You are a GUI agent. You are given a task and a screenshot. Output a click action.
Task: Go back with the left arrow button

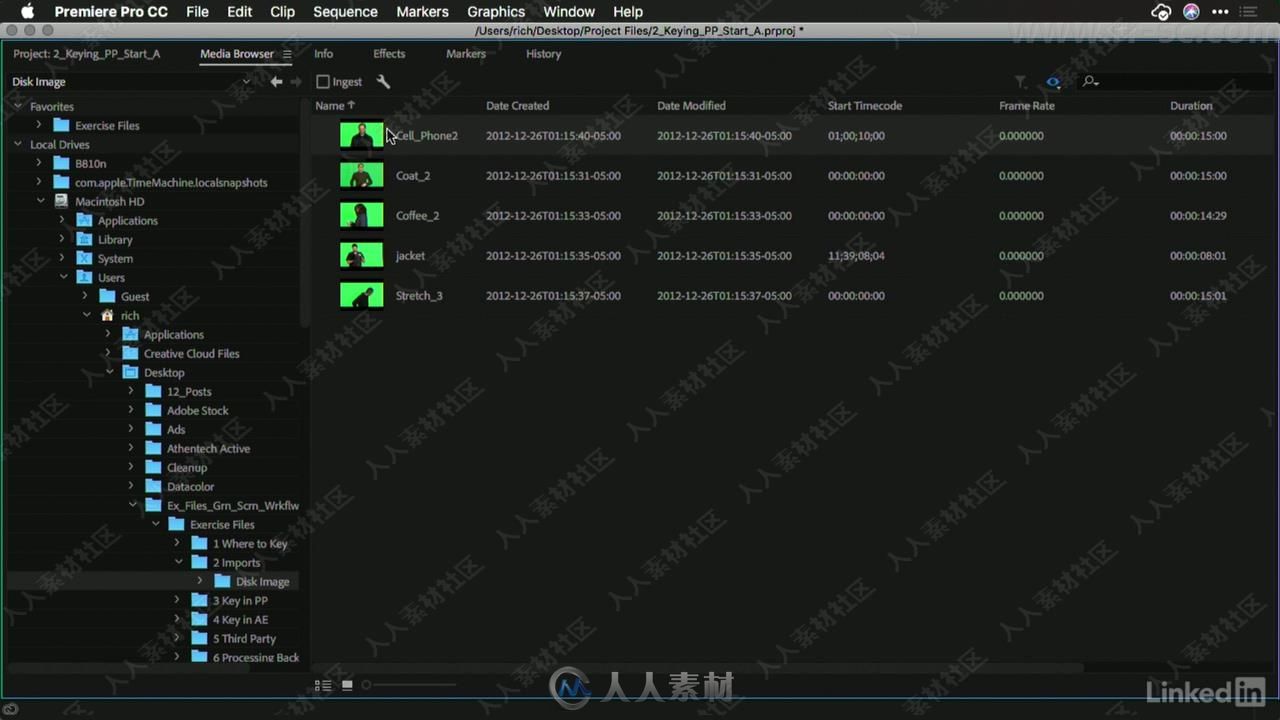point(277,82)
